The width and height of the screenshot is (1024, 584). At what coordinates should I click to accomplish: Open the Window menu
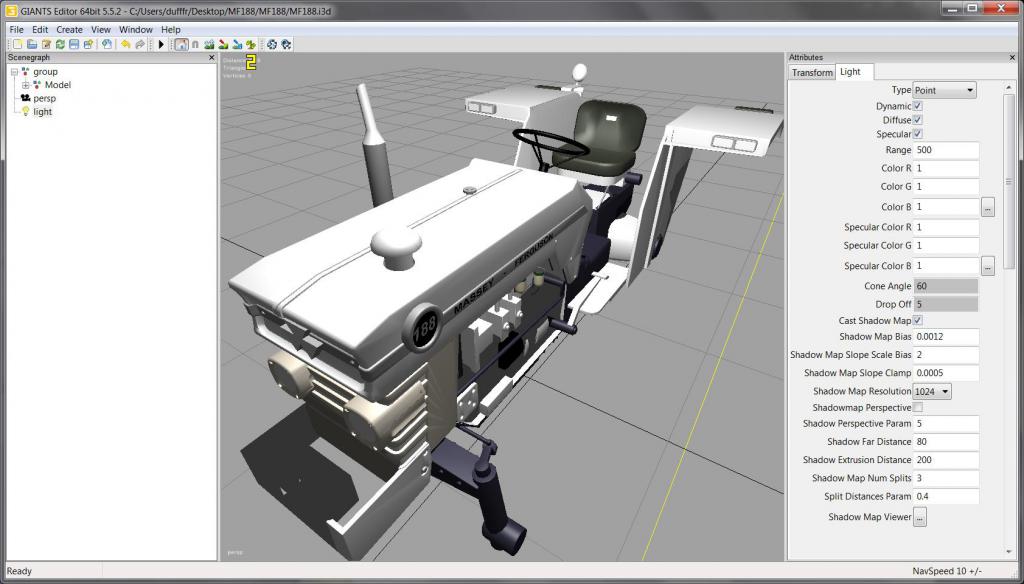136,29
